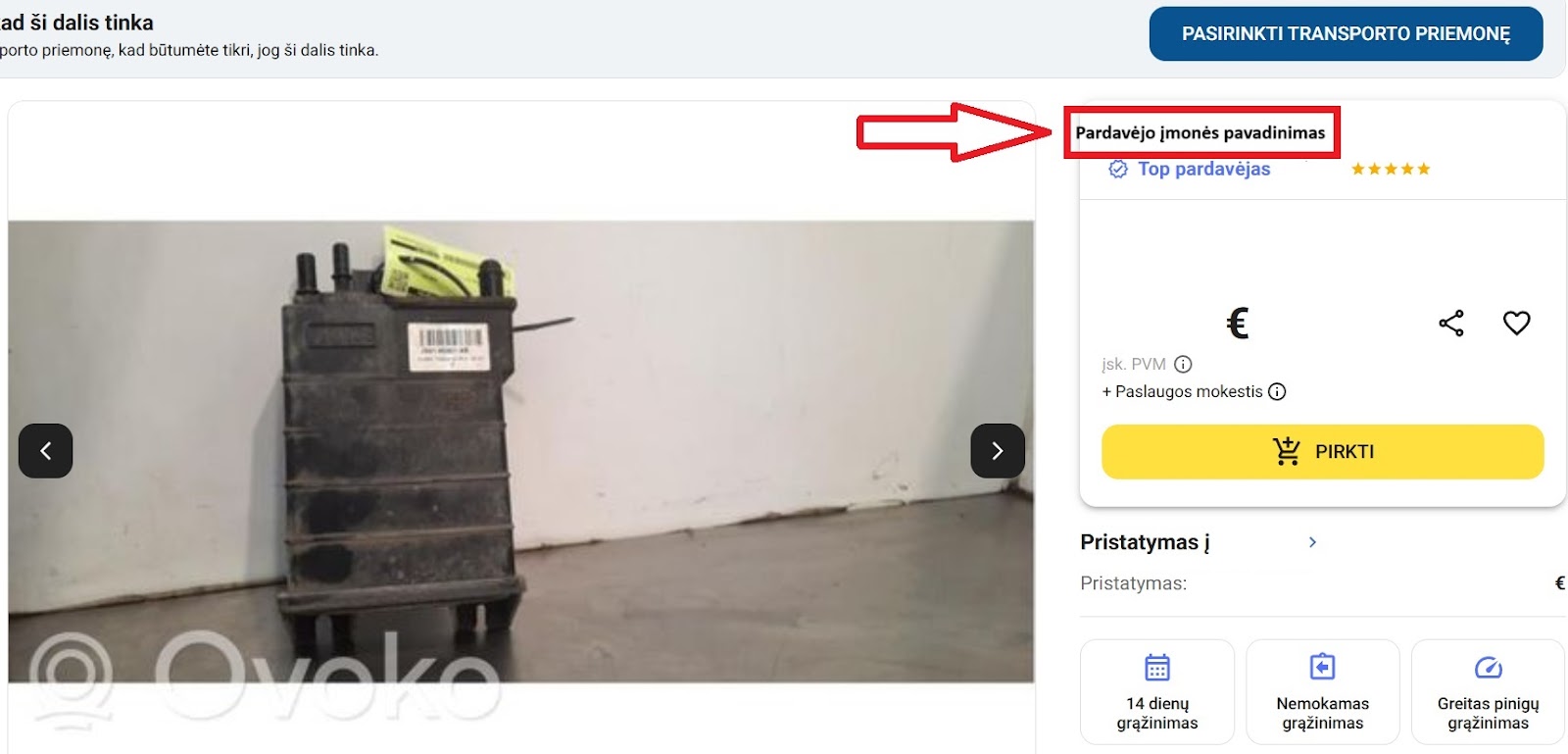Open the main product photo
This screenshot has width=1568, height=754.
521,452
